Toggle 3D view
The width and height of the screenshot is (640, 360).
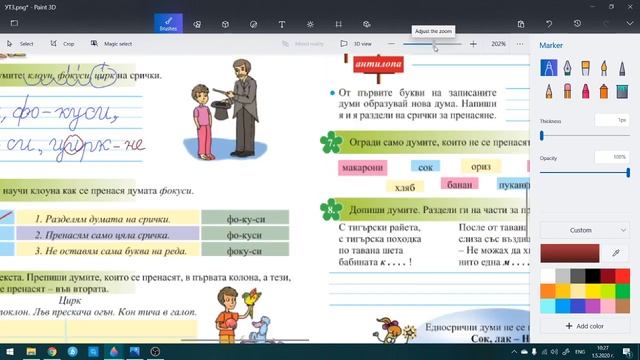coord(356,44)
